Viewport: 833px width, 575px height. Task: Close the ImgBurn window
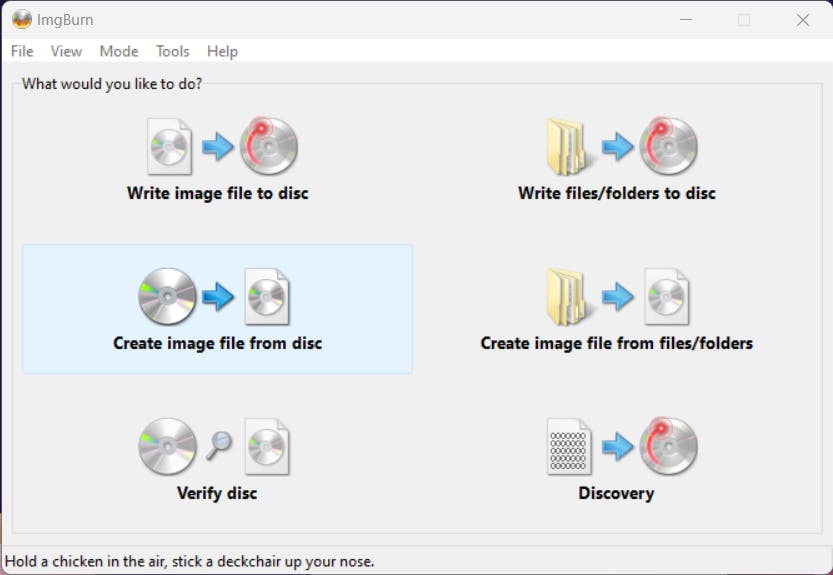point(803,20)
